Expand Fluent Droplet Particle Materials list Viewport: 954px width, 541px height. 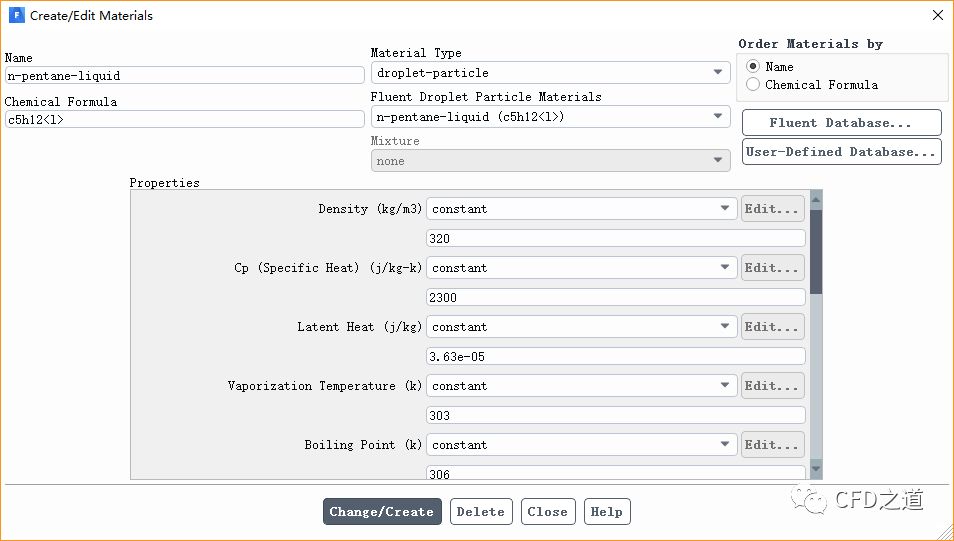550,117
